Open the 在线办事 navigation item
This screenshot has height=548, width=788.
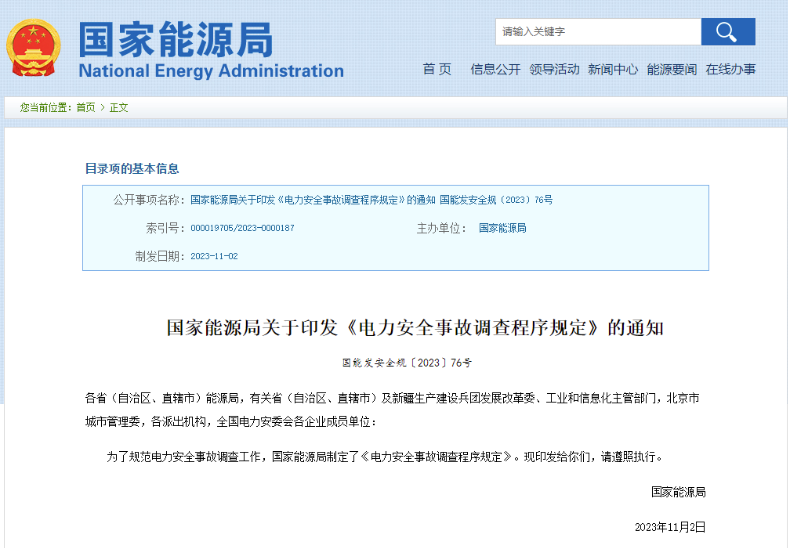click(730, 69)
